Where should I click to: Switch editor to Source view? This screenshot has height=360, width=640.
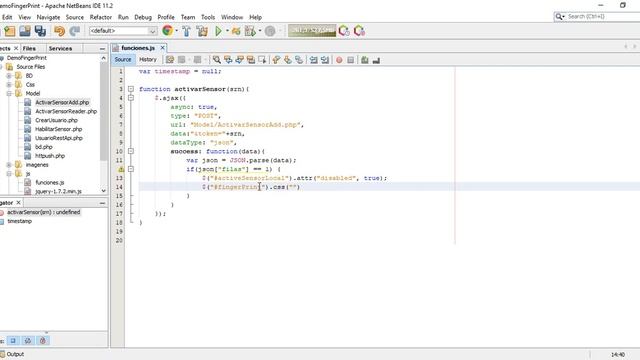tap(123, 60)
